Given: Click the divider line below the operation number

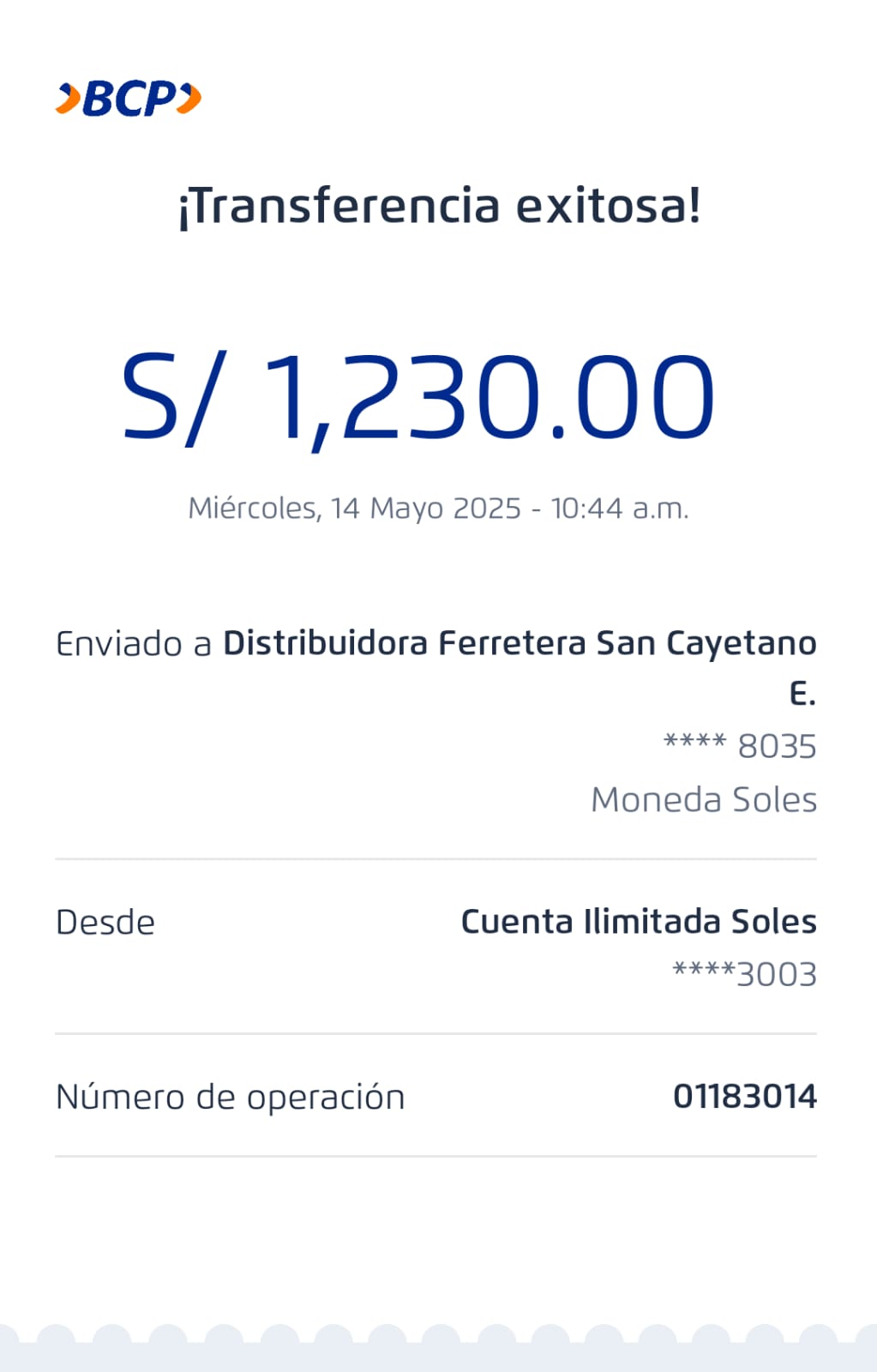Looking at the screenshot, I should (x=435, y=1156).
